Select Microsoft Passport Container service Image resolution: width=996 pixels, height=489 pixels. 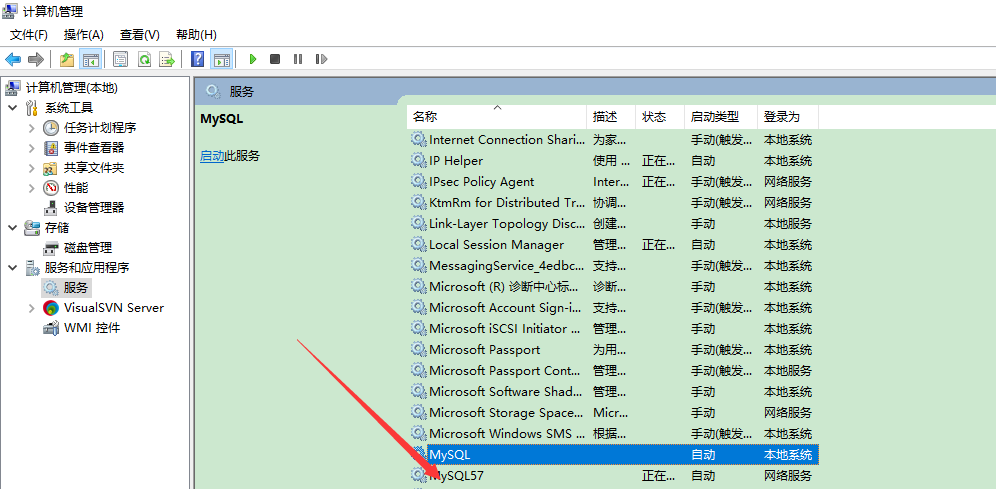614,370
